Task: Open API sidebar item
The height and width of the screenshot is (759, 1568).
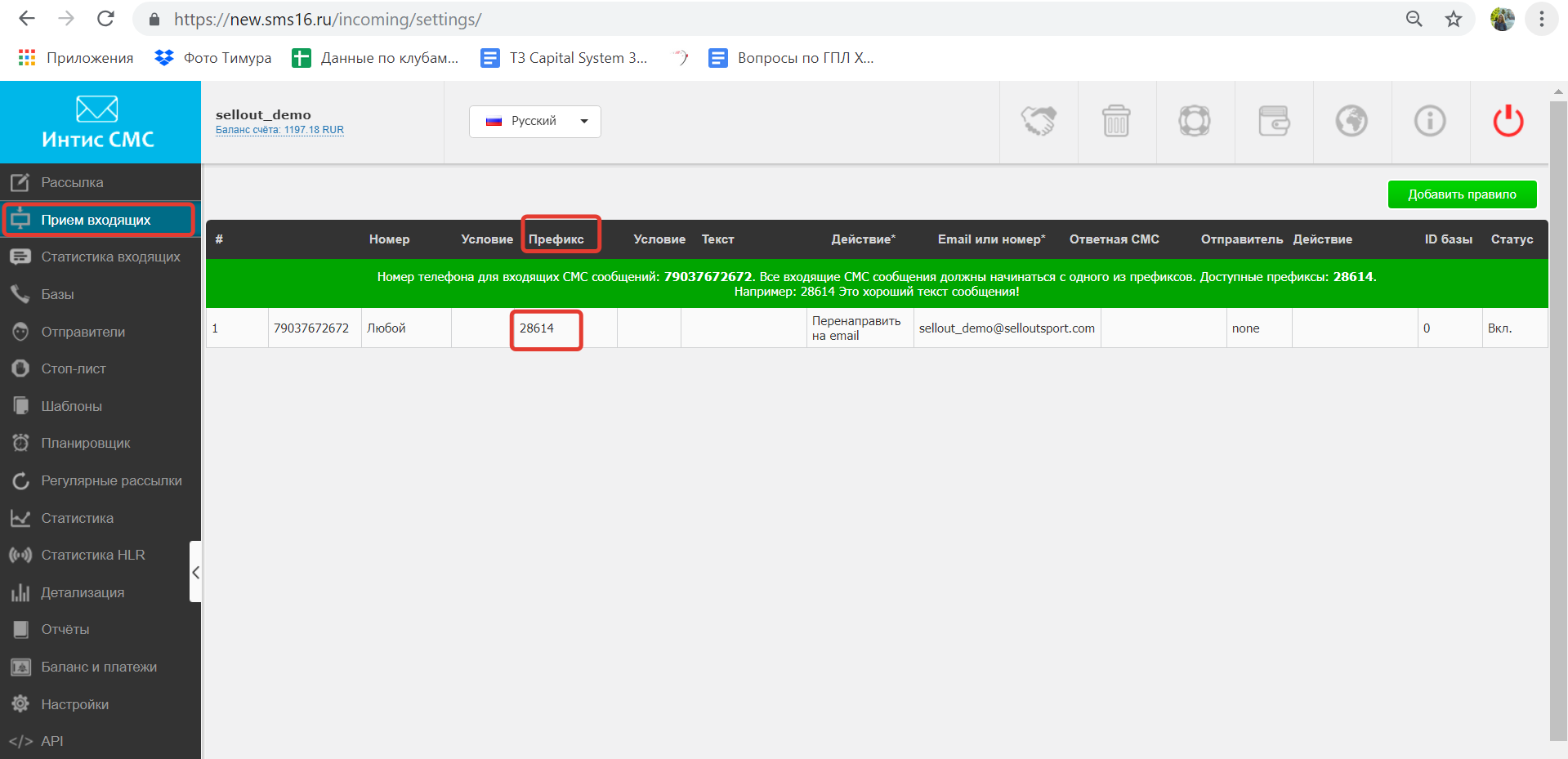Action: [101, 741]
